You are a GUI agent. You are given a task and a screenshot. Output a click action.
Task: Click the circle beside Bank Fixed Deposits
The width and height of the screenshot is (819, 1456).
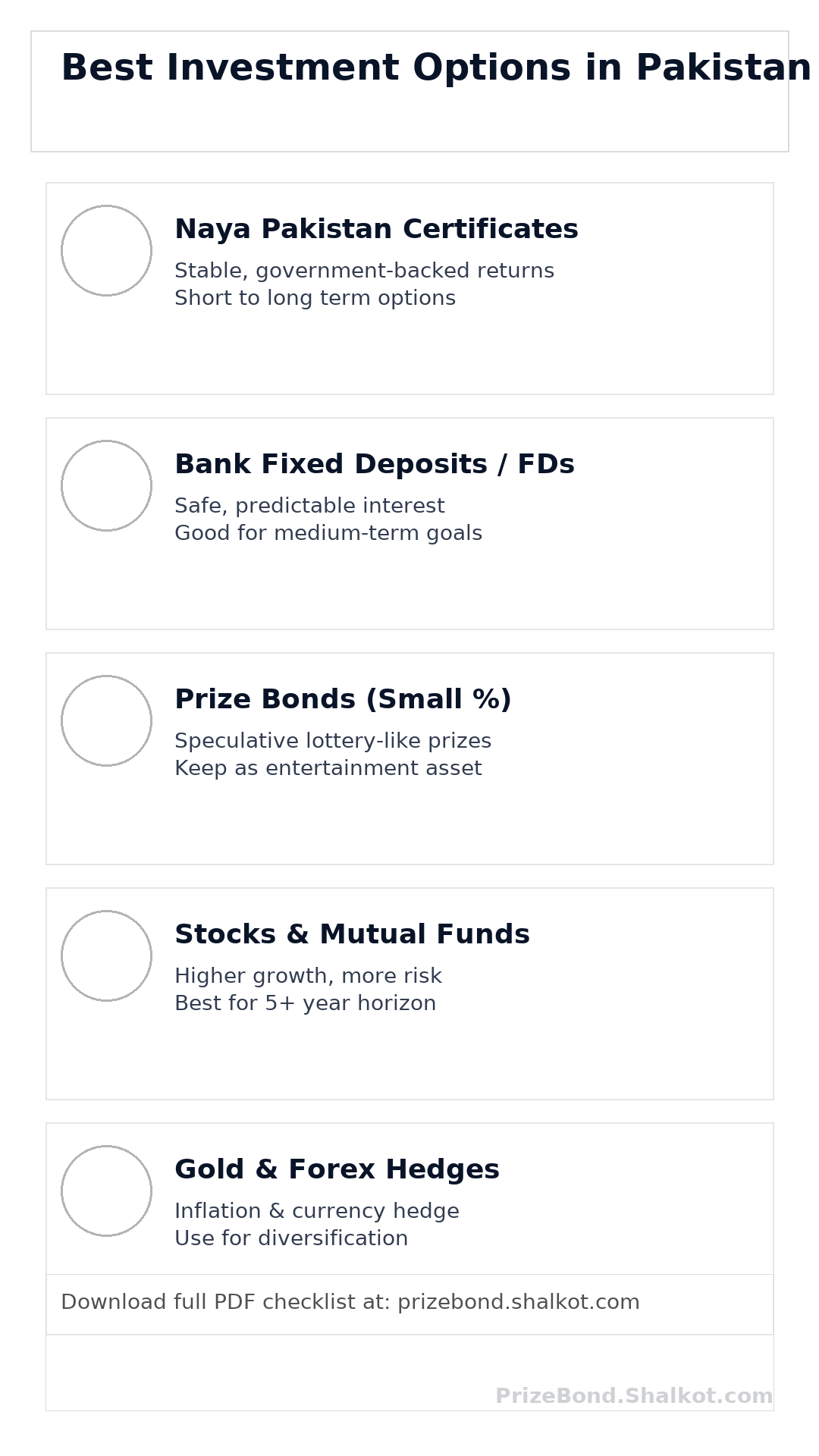coord(106,485)
